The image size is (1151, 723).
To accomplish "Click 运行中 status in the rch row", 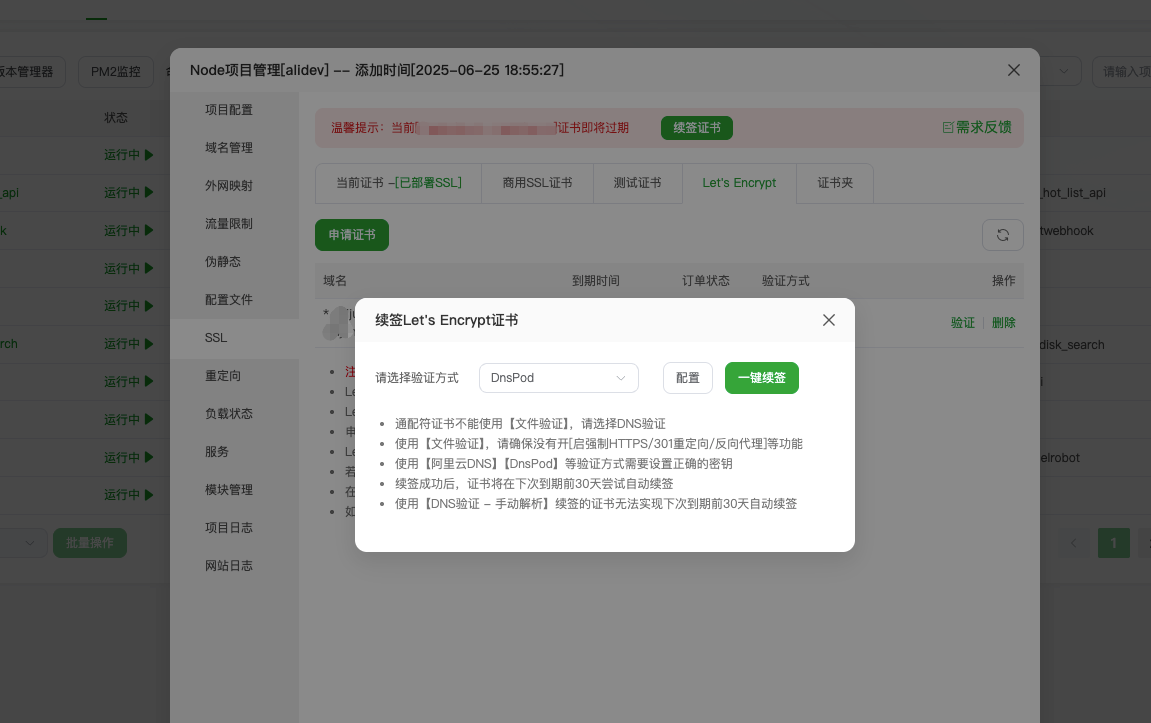I will click(x=128, y=344).
